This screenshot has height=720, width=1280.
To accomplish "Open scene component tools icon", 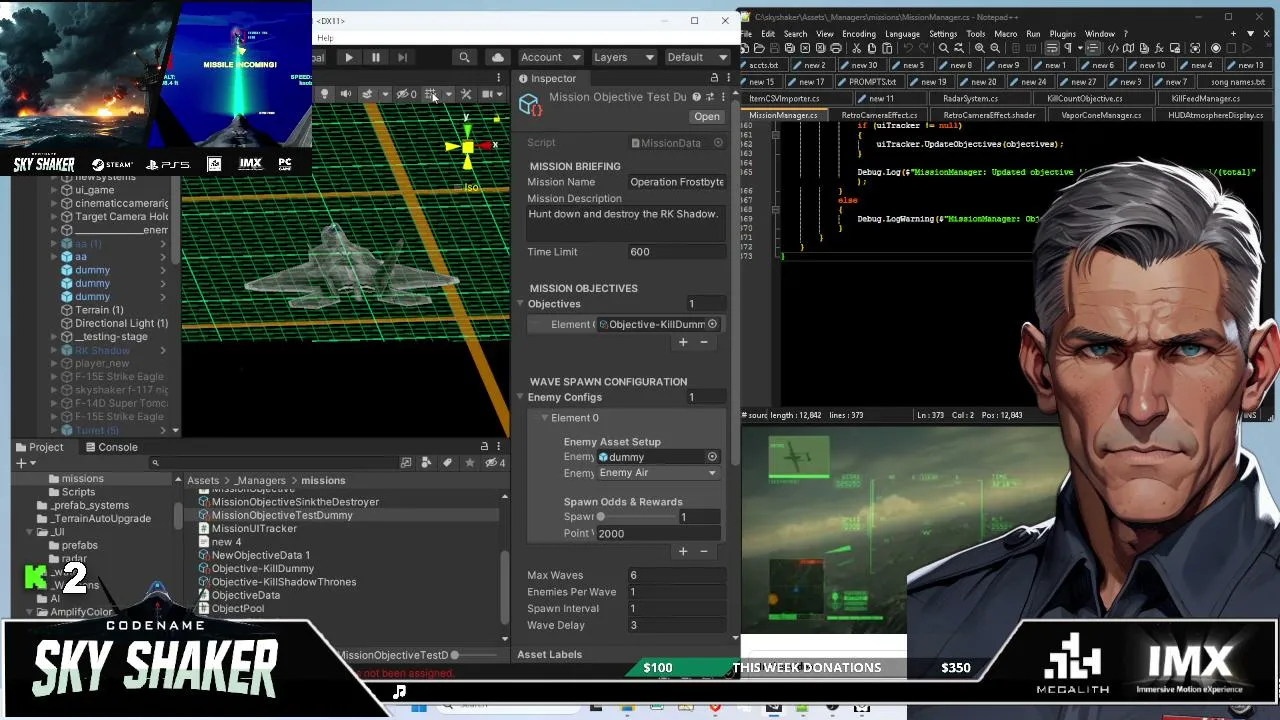I will pyautogui.click(x=466, y=94).
